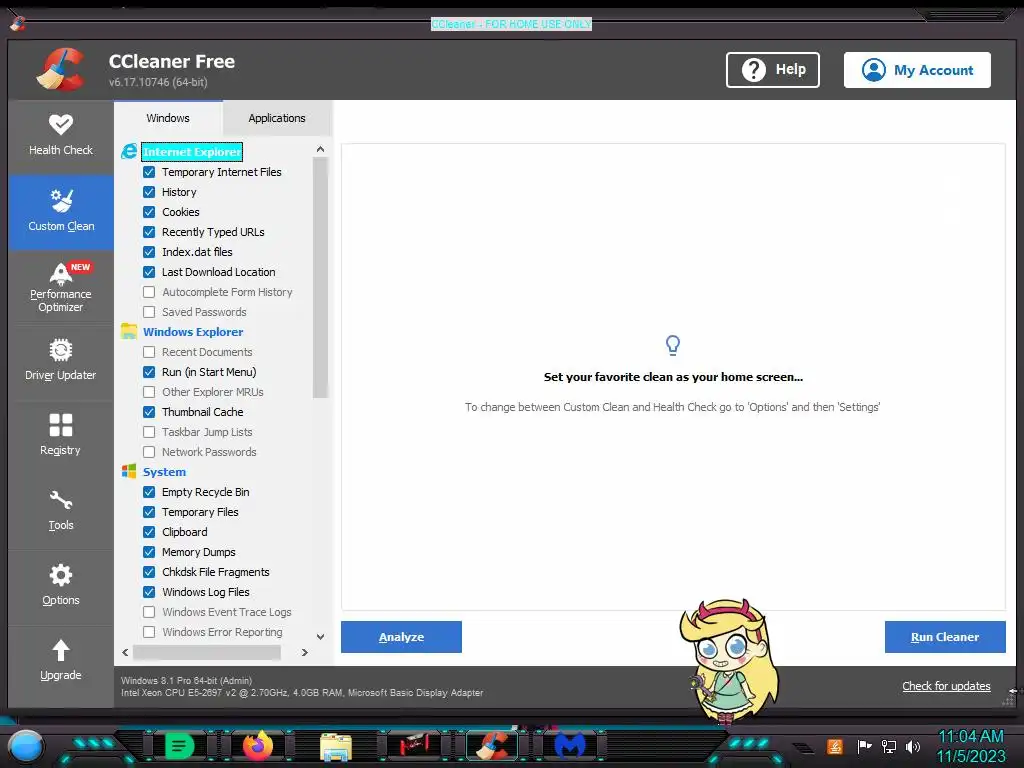Enable Saved Passwords cleaning

pos(149,312)
